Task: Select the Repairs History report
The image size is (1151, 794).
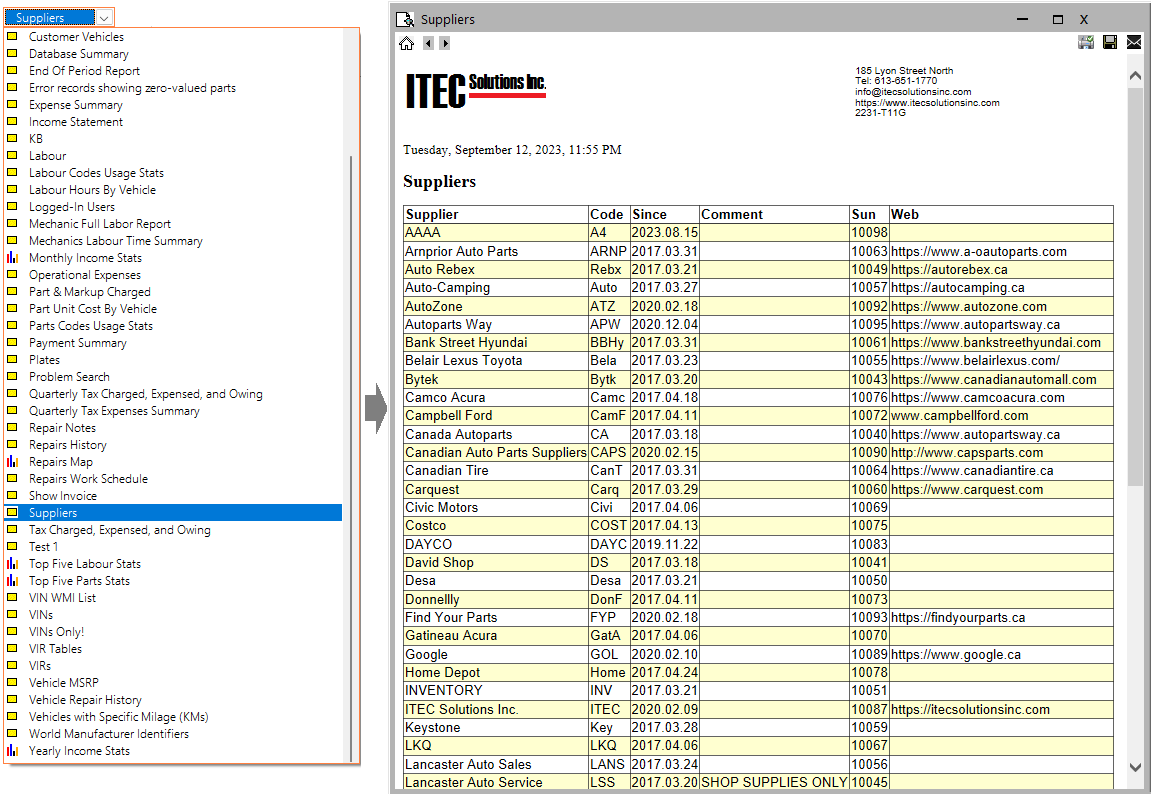Action: click(x=67, y=444)
